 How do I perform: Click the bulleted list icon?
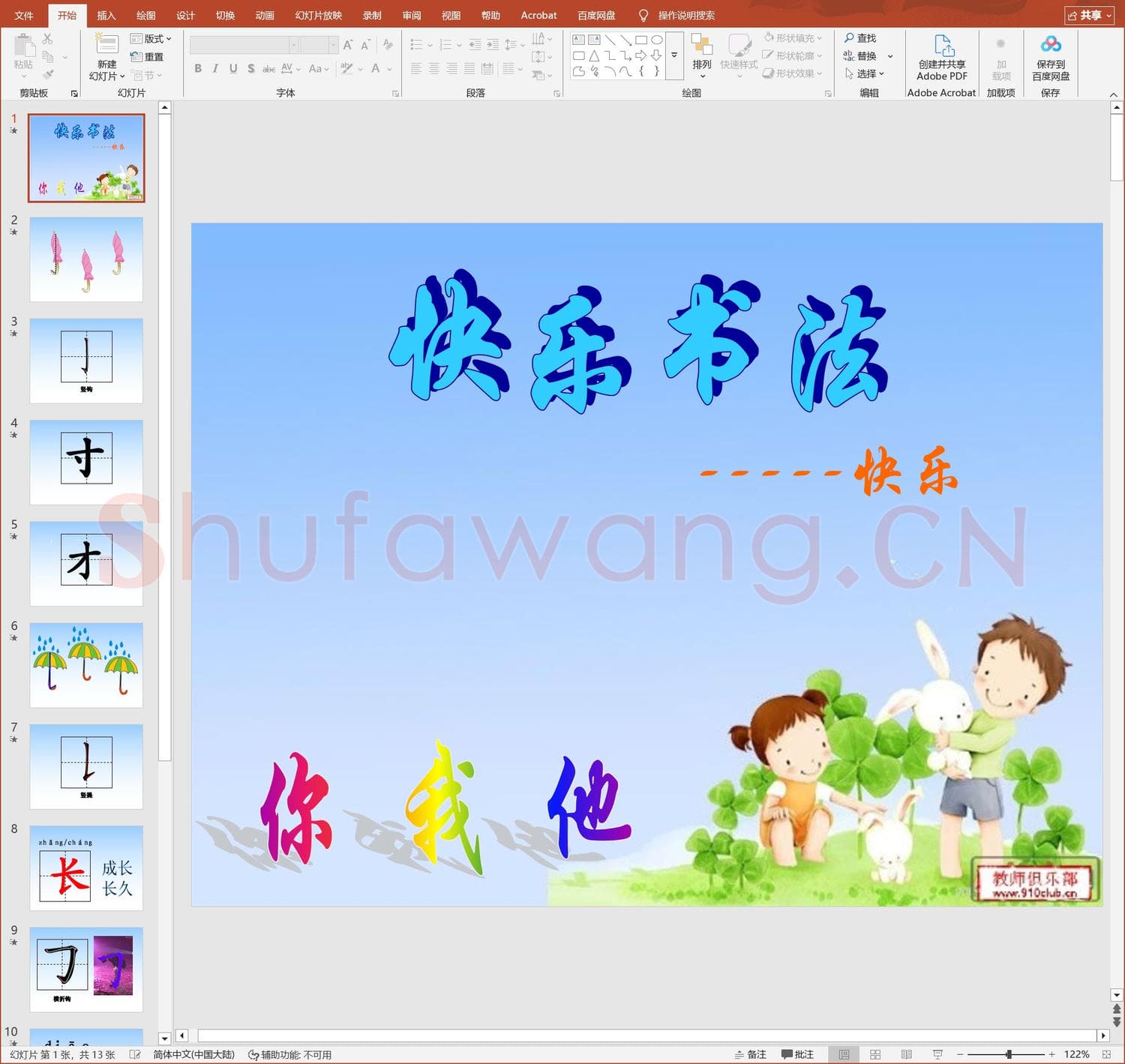click(x=416, y=45)
